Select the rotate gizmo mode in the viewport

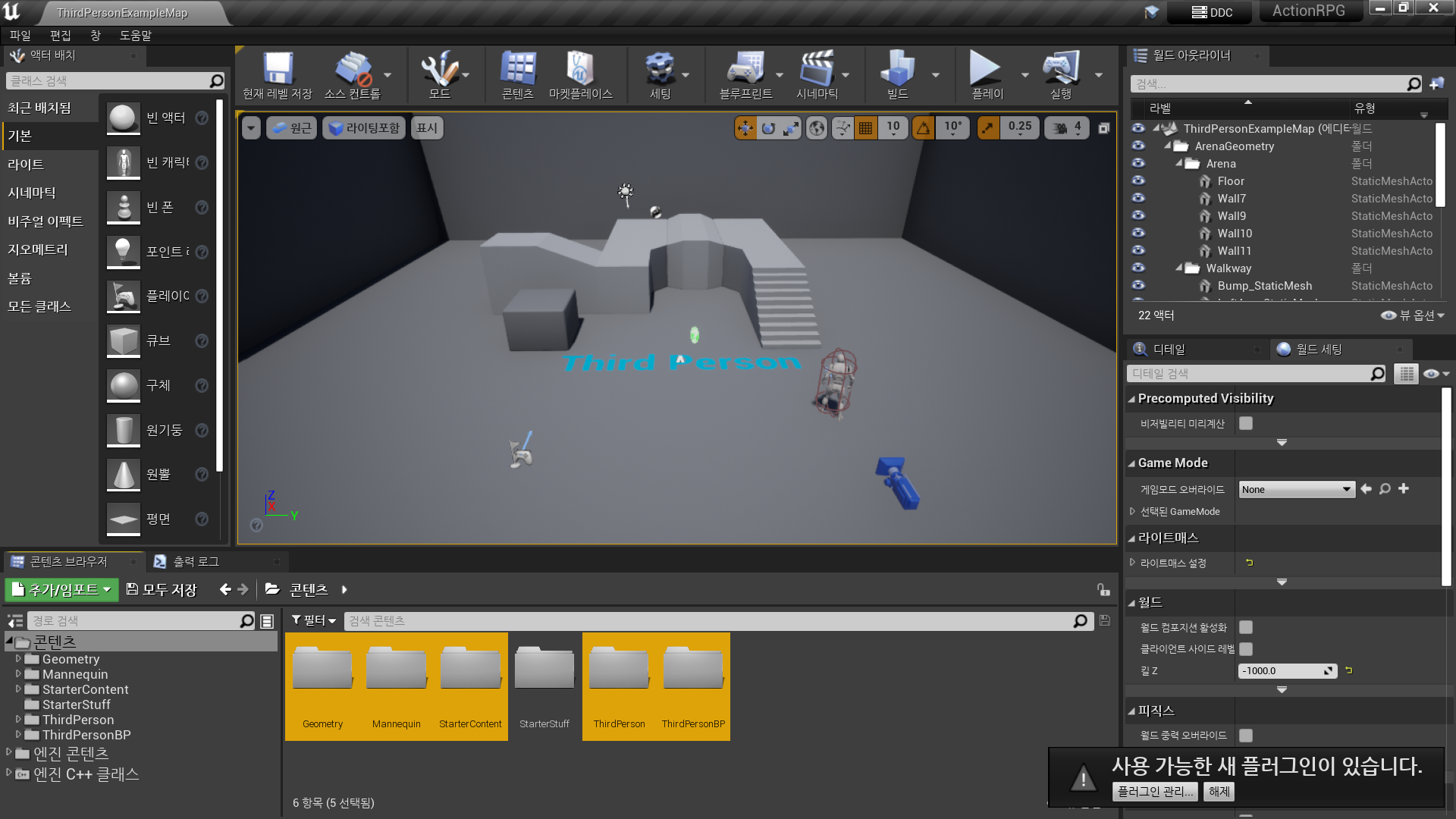pos(767,127)
